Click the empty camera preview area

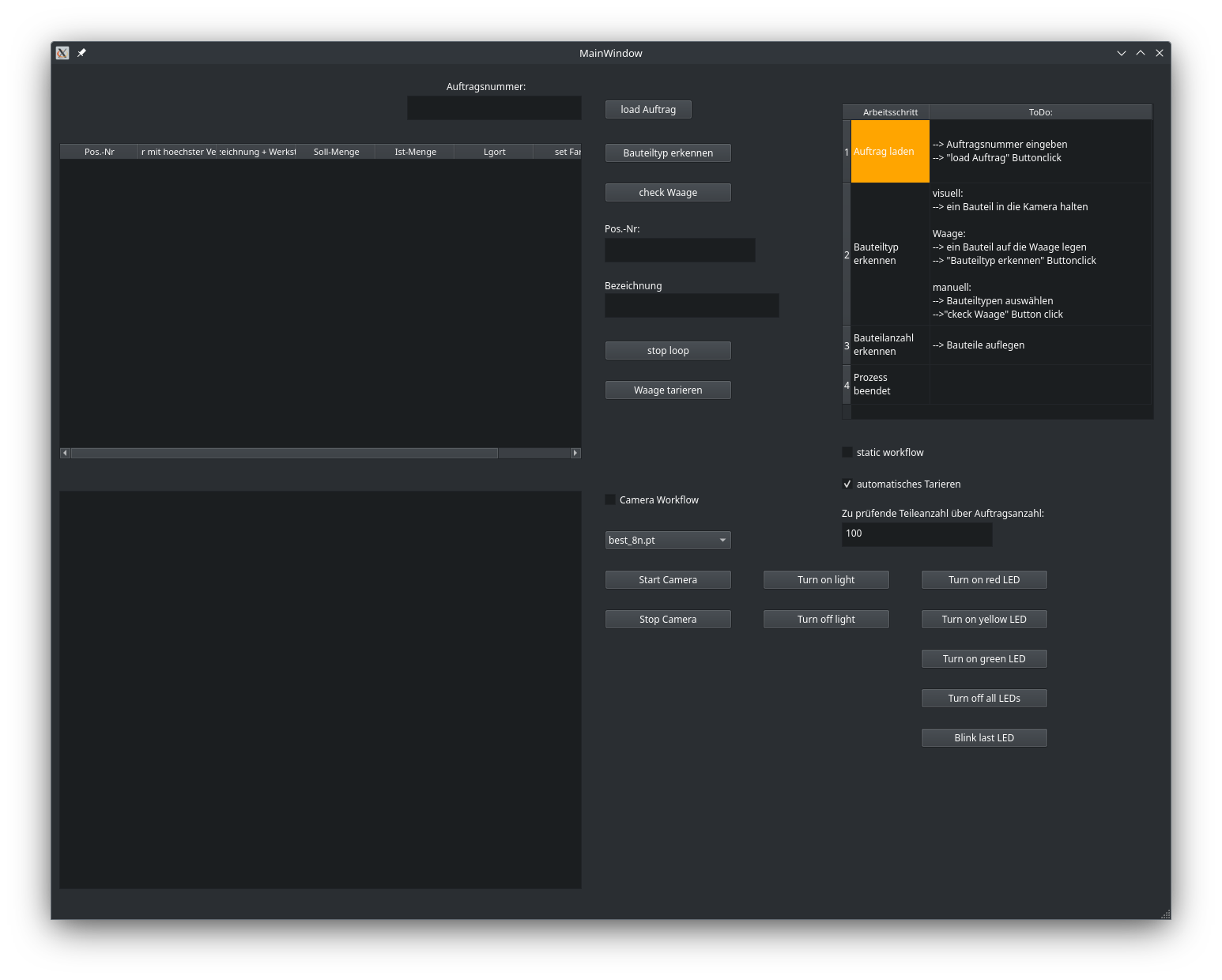click(320, 690)
